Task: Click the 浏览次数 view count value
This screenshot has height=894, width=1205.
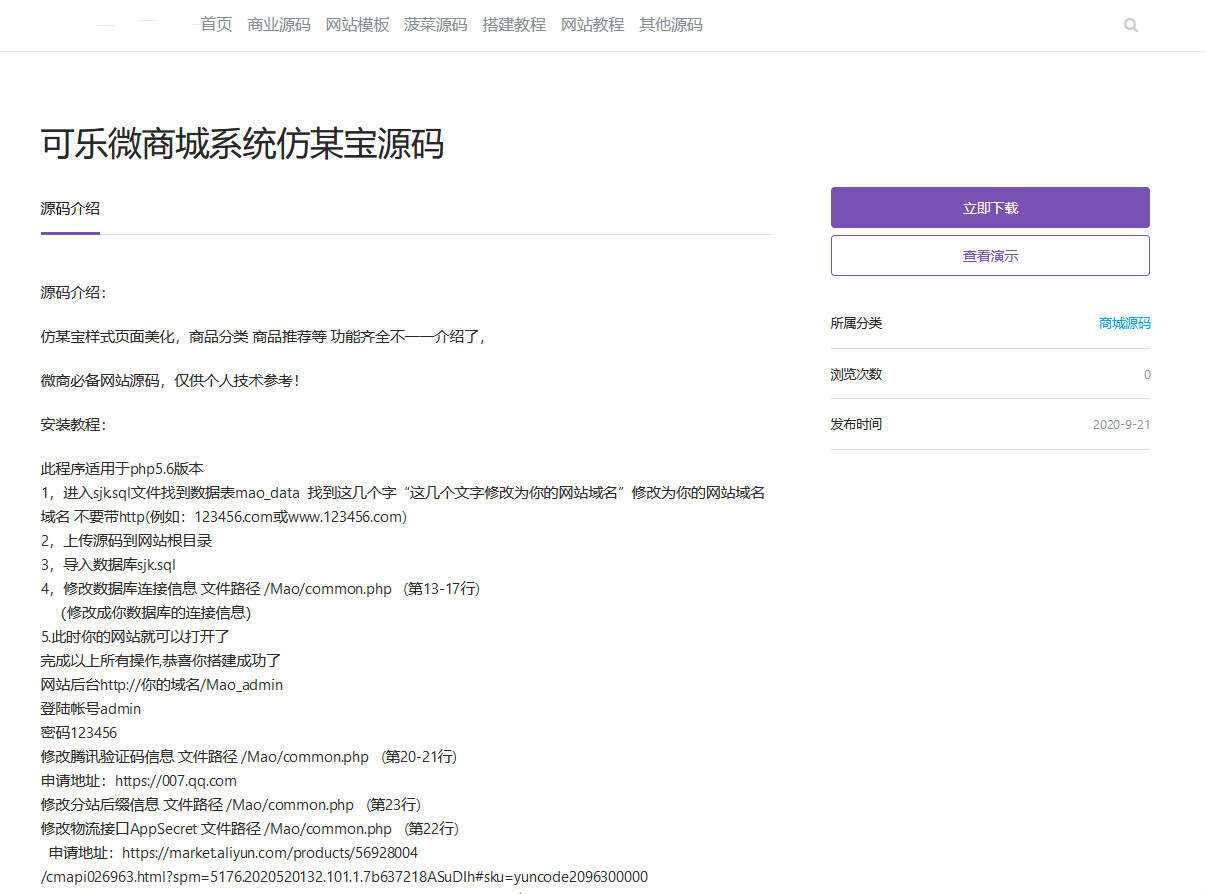Action: click(1147, 374)
